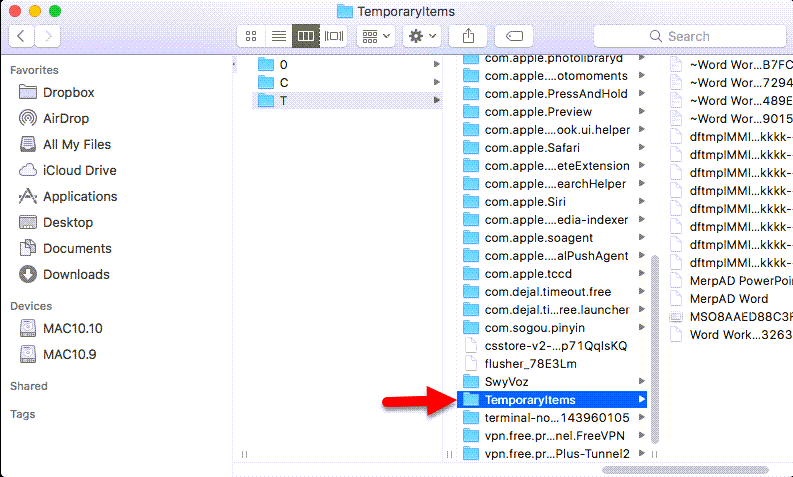Select Dropbox in the Favorites sidebar
Screen dimensions: 793x477
[68, 92]
